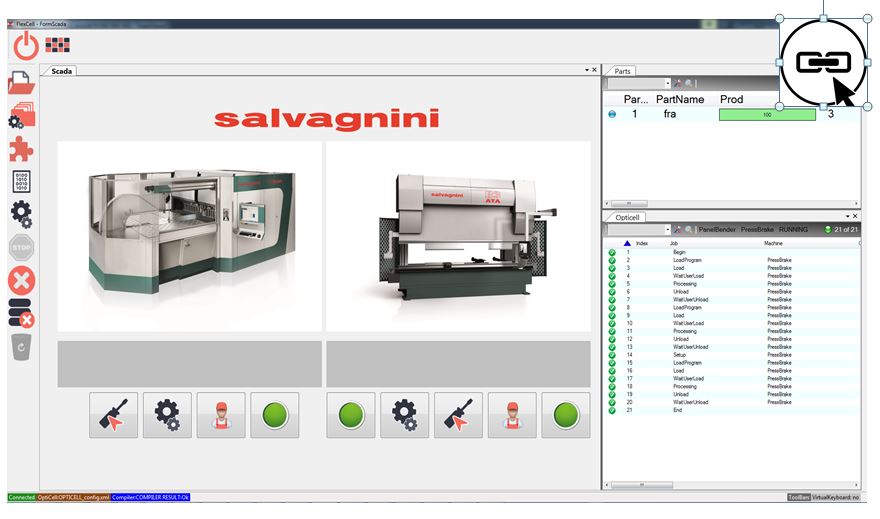Click clear-filter icon in Opticell toolbar
The height and width of the screenshot is (519, 880).
click(x=678, y=229)
